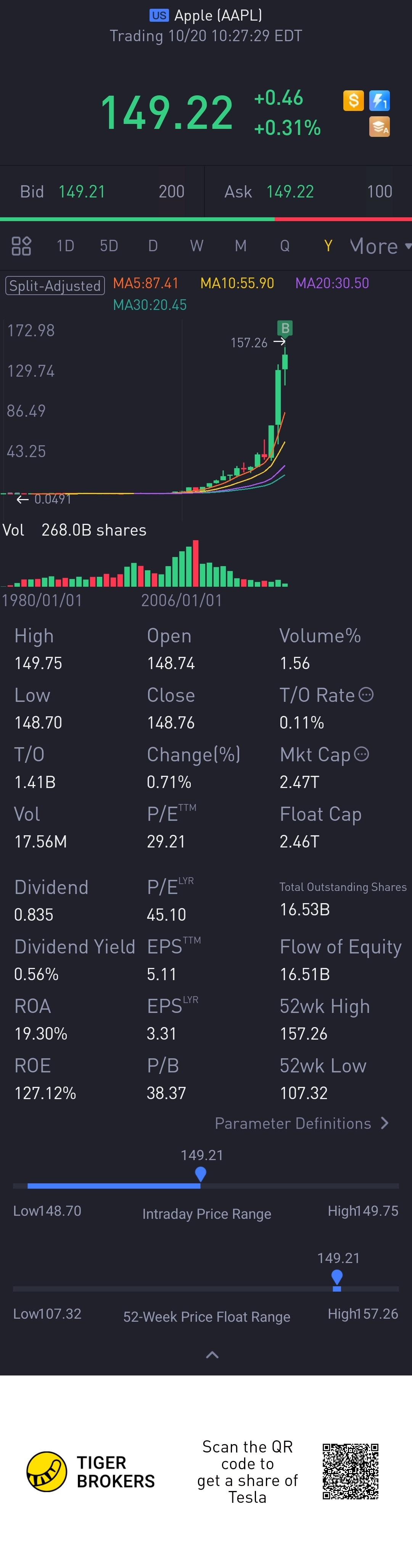
Task: Tap the Bid price 149.21
Action: pyautogui.click(x=82, y=192)
